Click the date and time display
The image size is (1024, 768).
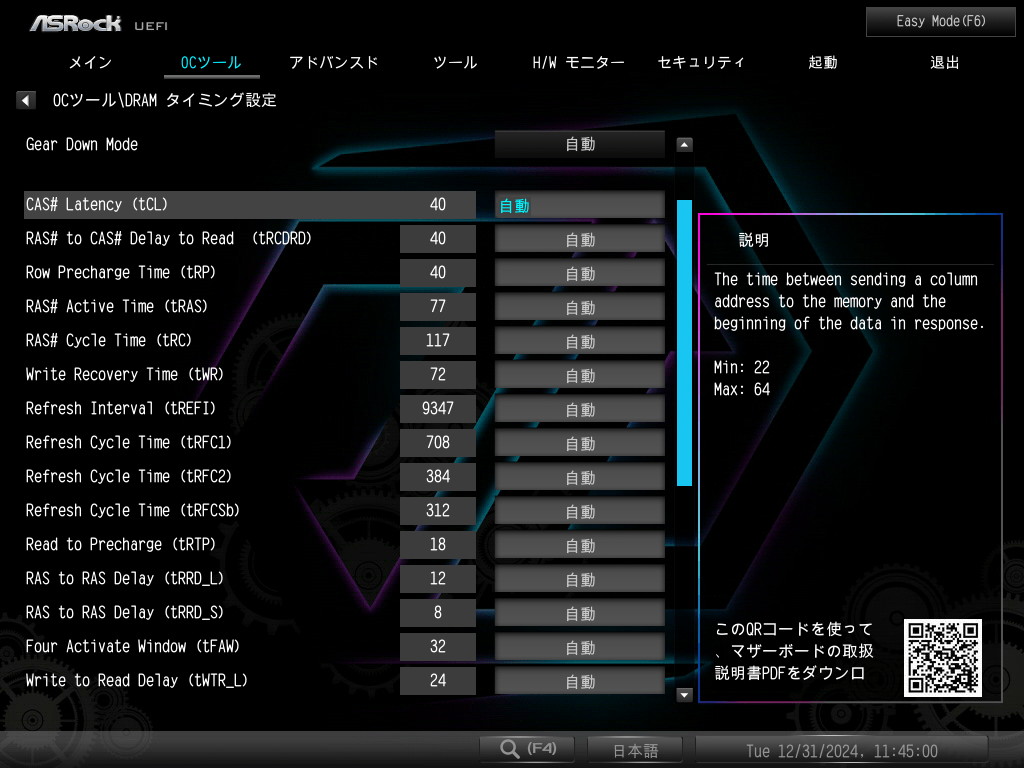click(x=842, y=750)
